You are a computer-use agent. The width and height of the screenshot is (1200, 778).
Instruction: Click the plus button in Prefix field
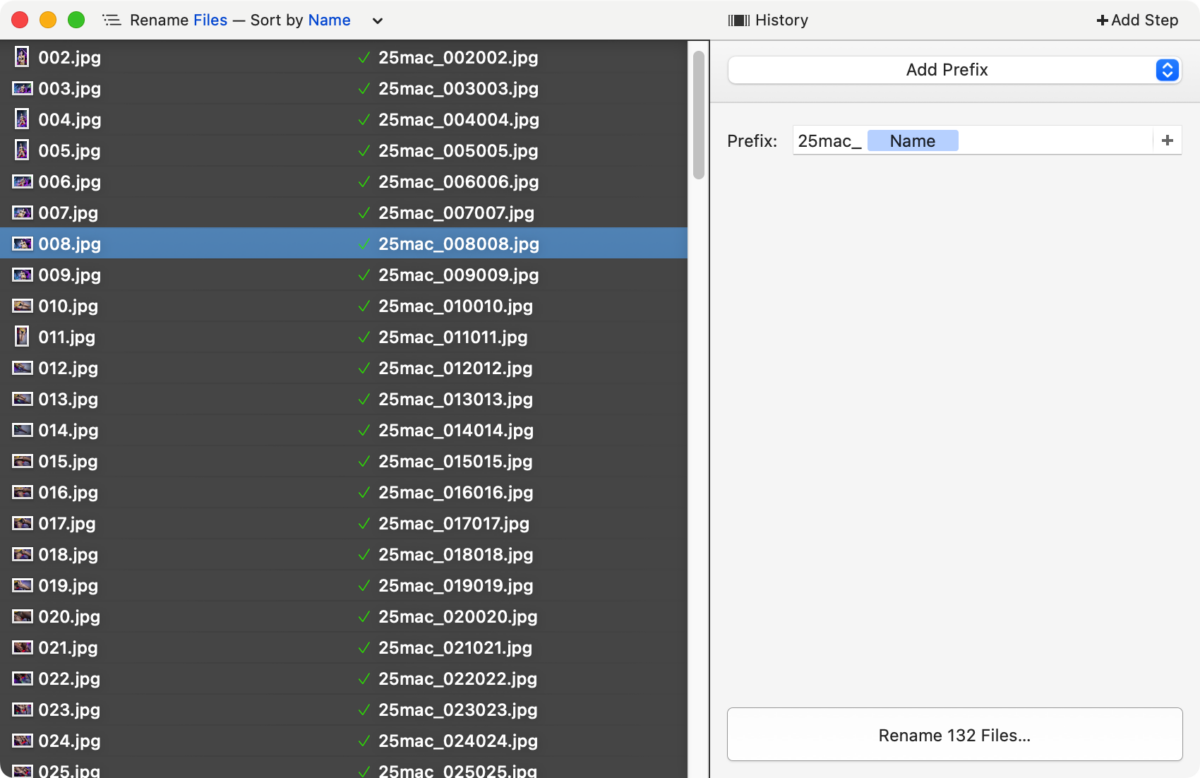(x=1167, y=141)
